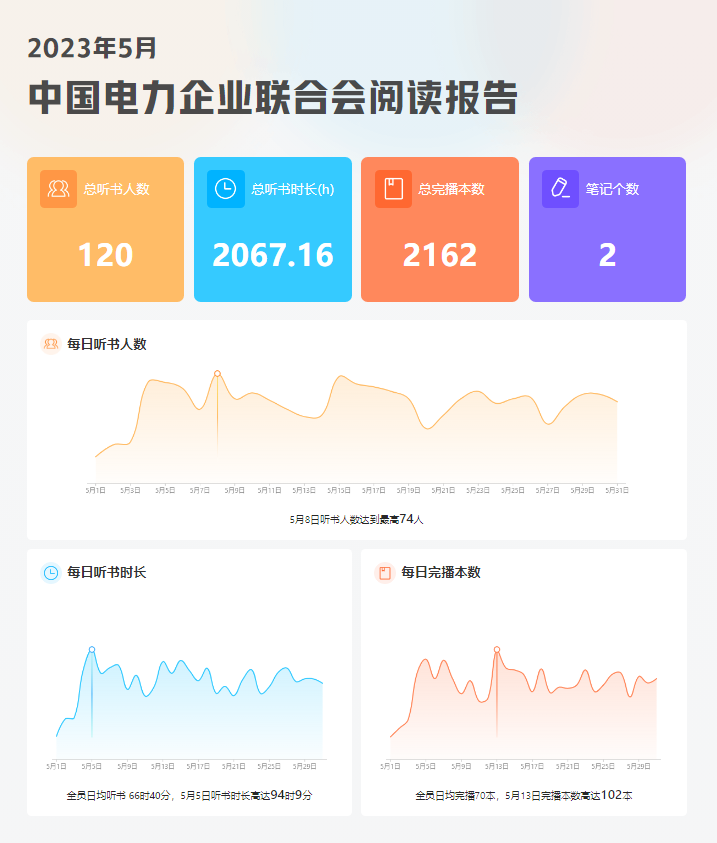Click the caption about 全员日均完播70本

coord(524,795)
